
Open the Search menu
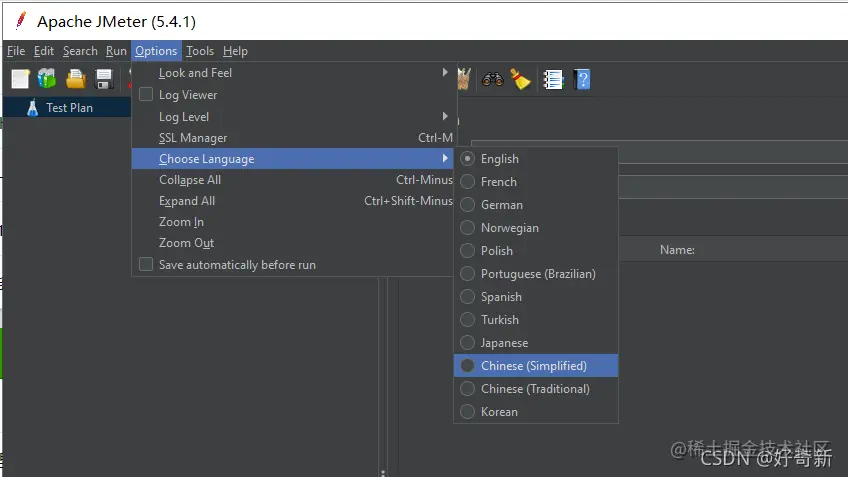80,51
